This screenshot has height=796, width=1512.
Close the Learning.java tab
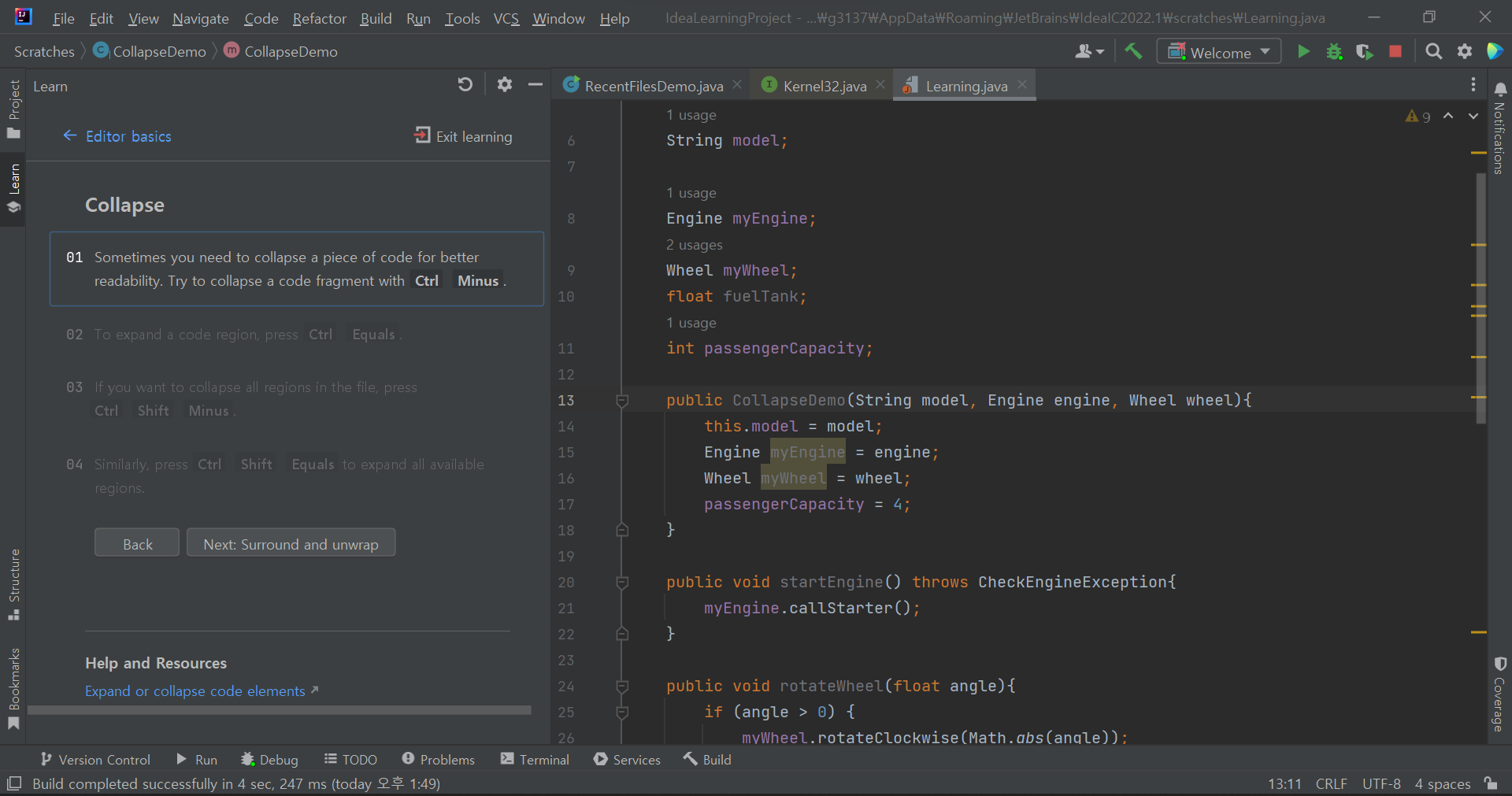click(x=1022, y=84)
